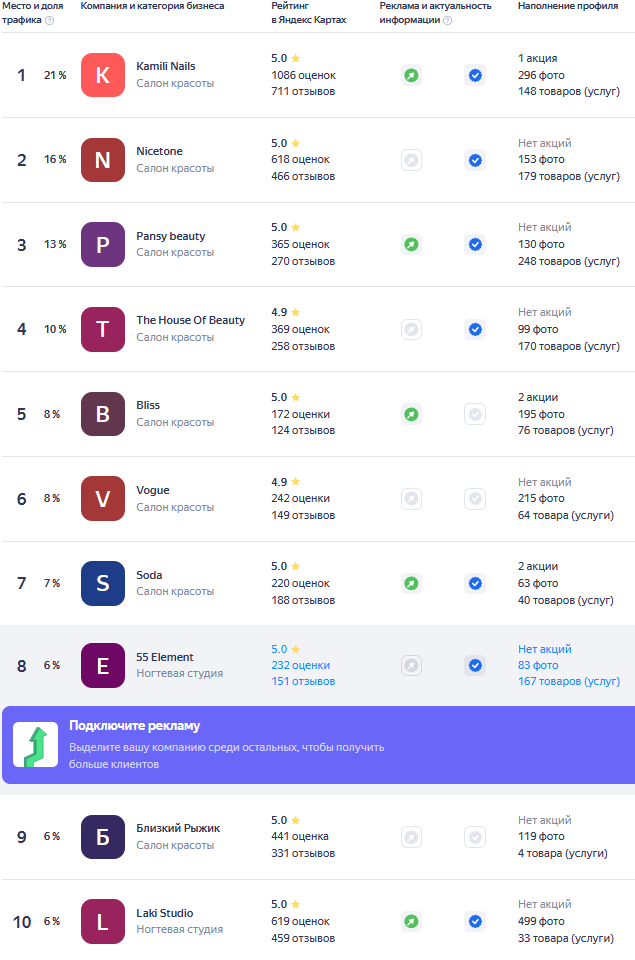
Task: Click Kamili Nails blue verified checkmark
Action: (475, 75)
